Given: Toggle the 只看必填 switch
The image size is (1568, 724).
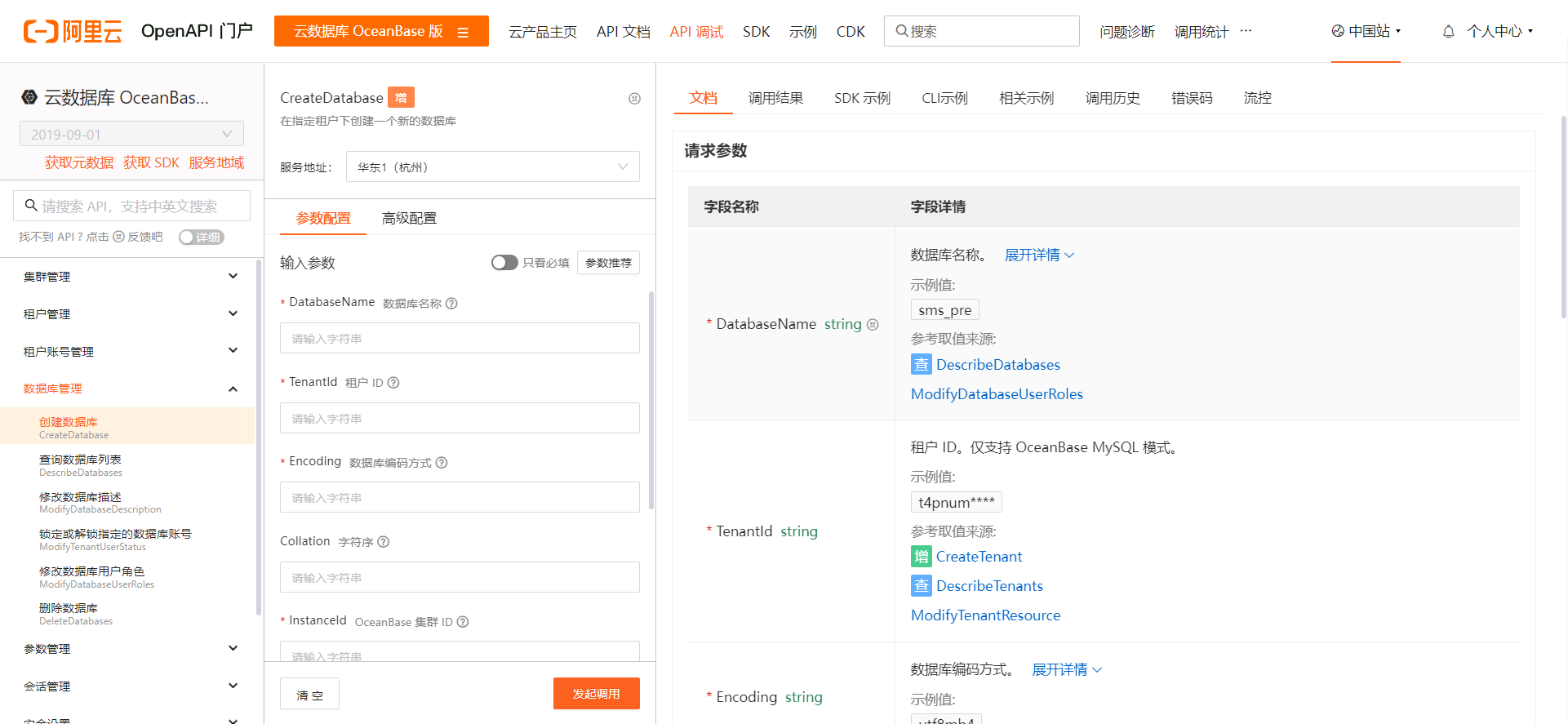Looking at the screenshot, I should (x=504, y=262).
